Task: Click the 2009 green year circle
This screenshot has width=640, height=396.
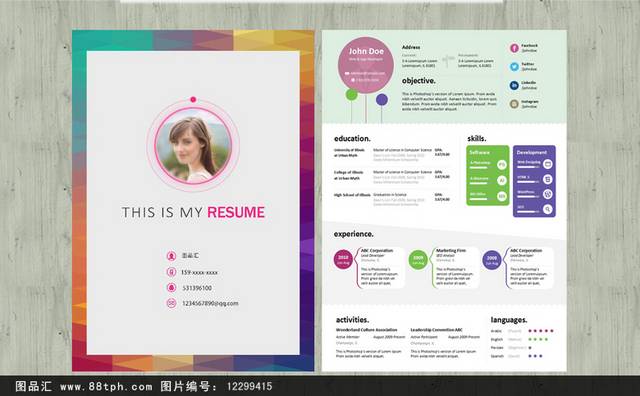Action: click(x=418, y=260)
